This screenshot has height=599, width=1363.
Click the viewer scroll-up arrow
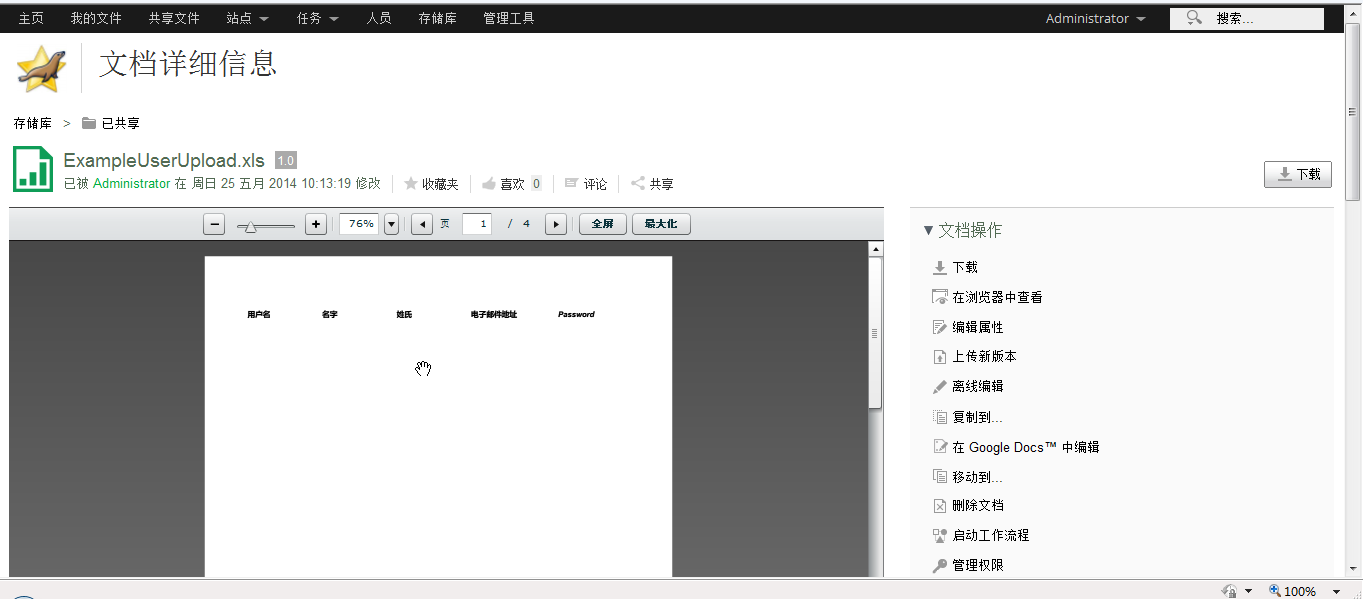pos(875,249)
